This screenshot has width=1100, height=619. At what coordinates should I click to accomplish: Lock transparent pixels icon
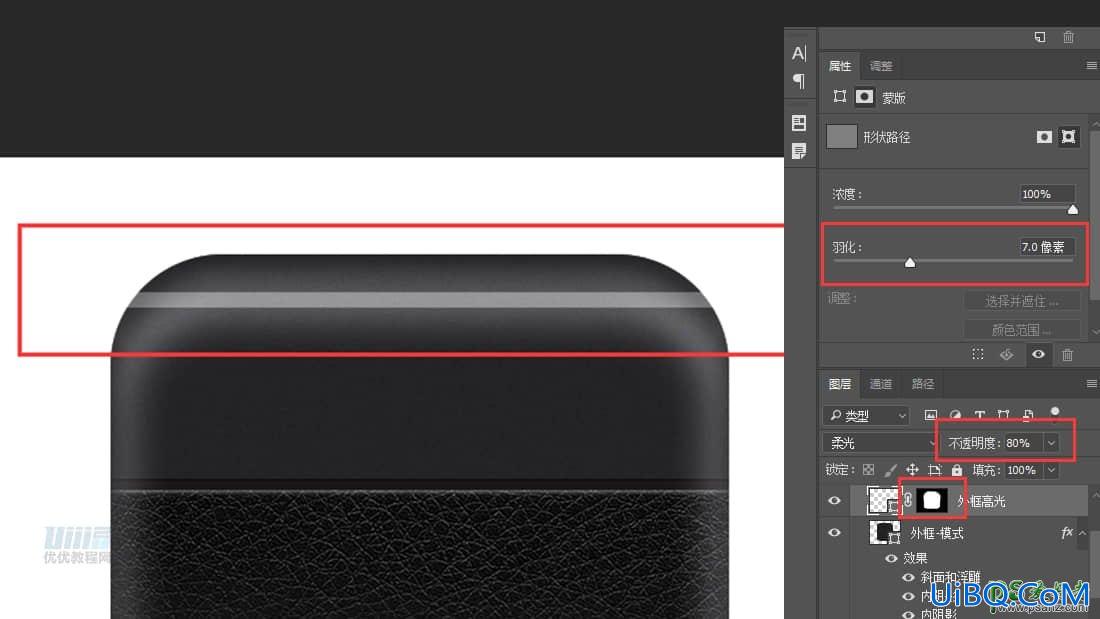(x=868, y=470)
